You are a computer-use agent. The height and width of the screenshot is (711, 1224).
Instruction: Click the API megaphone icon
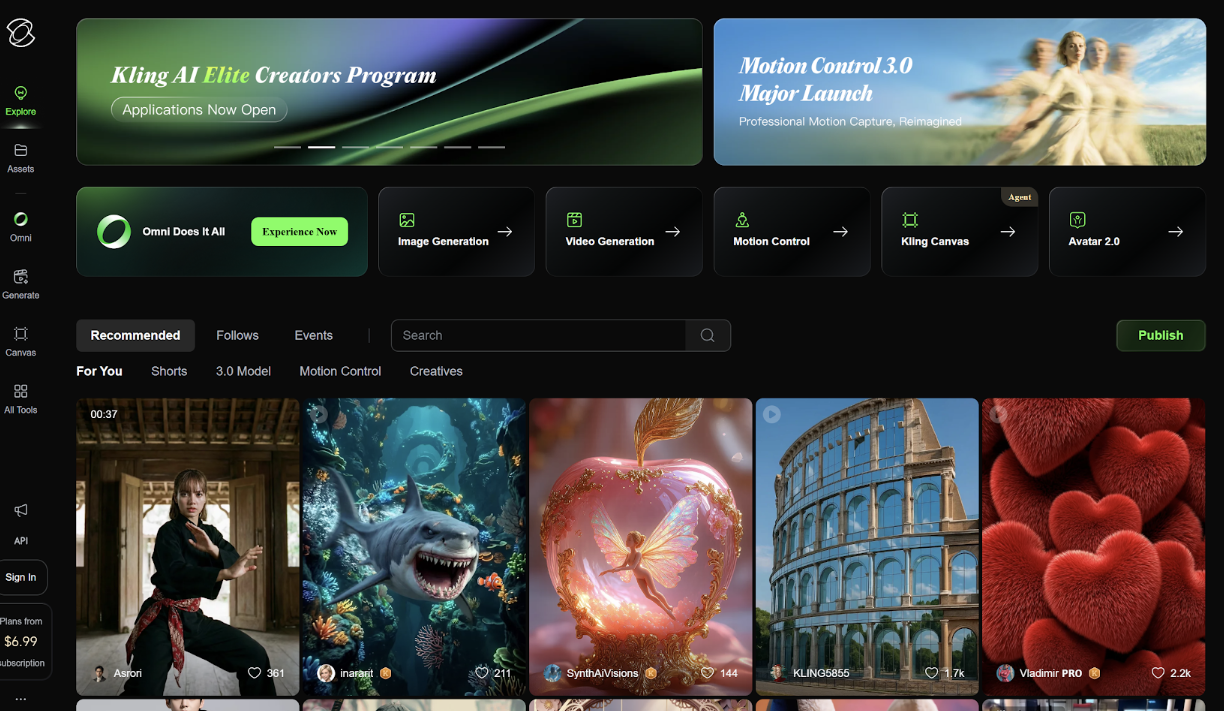(x=20, y=511)
